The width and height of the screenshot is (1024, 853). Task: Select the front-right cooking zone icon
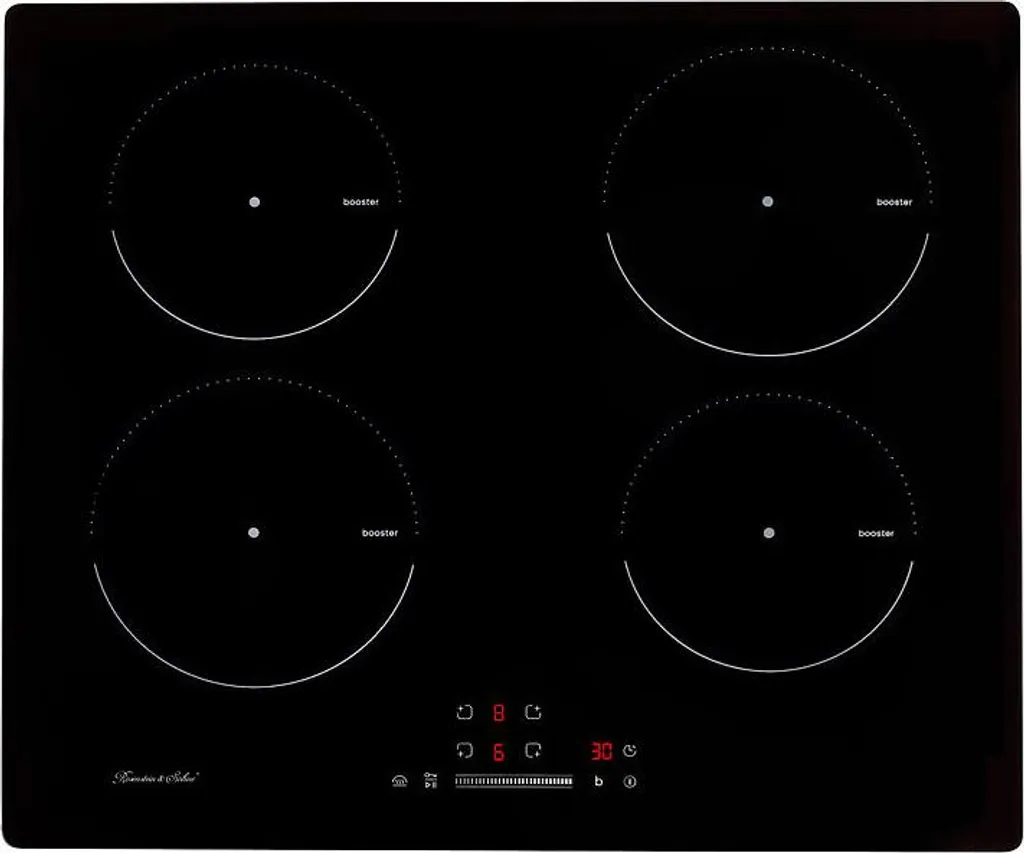coord(534,750)
